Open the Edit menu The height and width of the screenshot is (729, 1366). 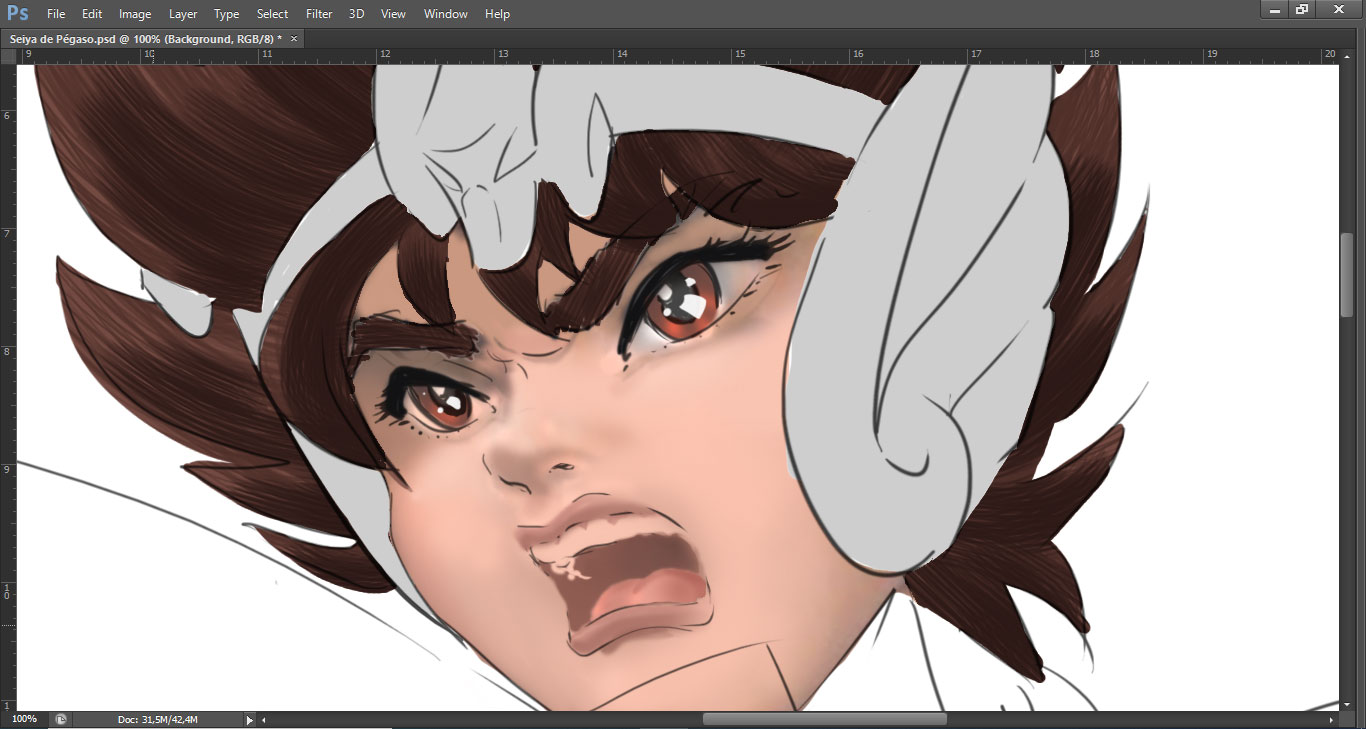92,14
